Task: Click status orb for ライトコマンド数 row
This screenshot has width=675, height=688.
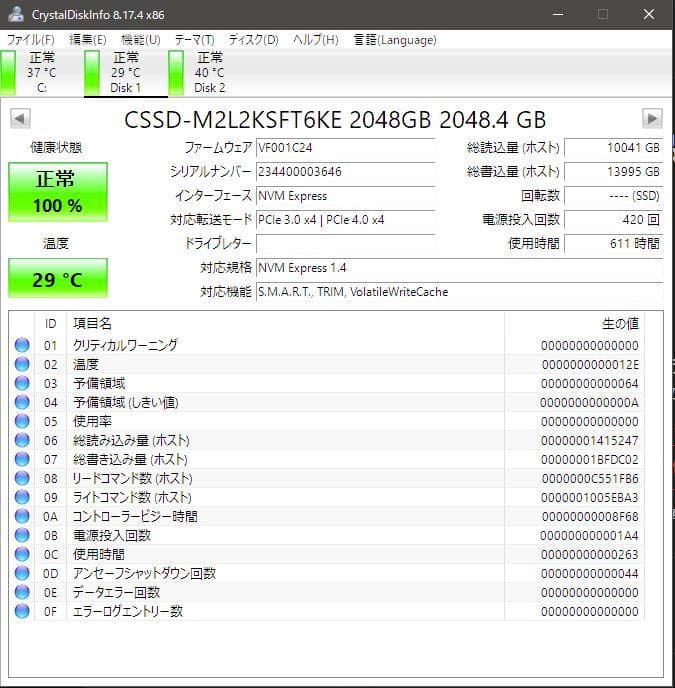Action: 22,497
